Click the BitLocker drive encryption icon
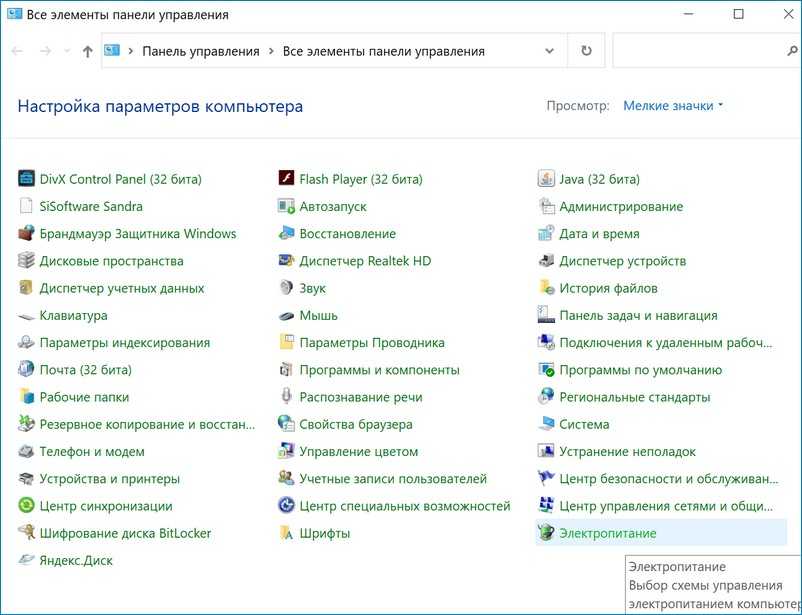802x615 pixels. [26, 533]
